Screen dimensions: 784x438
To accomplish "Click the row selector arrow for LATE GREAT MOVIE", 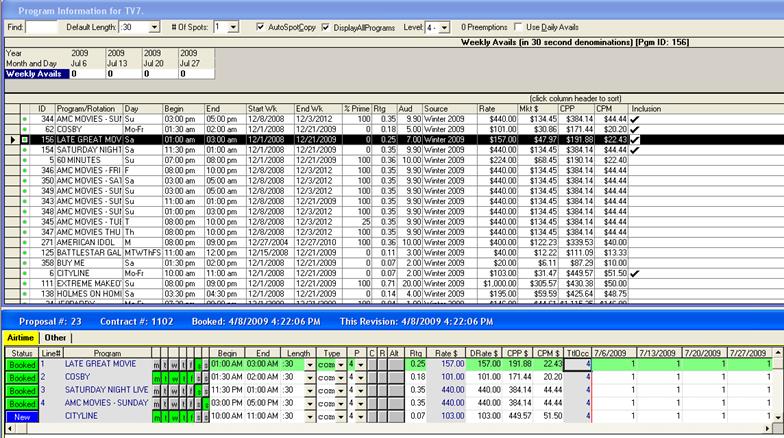I will [x=12, y=139].
